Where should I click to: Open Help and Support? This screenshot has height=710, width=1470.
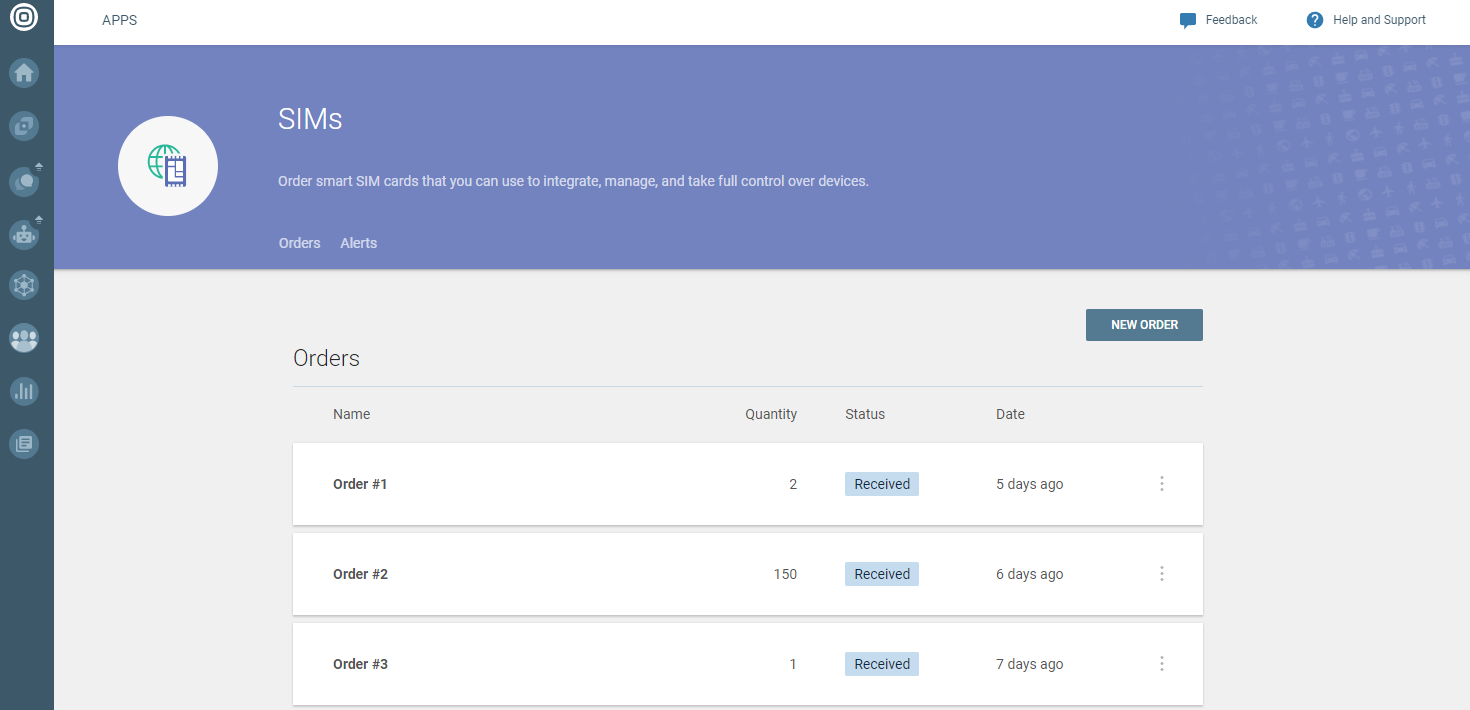(1367, 20)
